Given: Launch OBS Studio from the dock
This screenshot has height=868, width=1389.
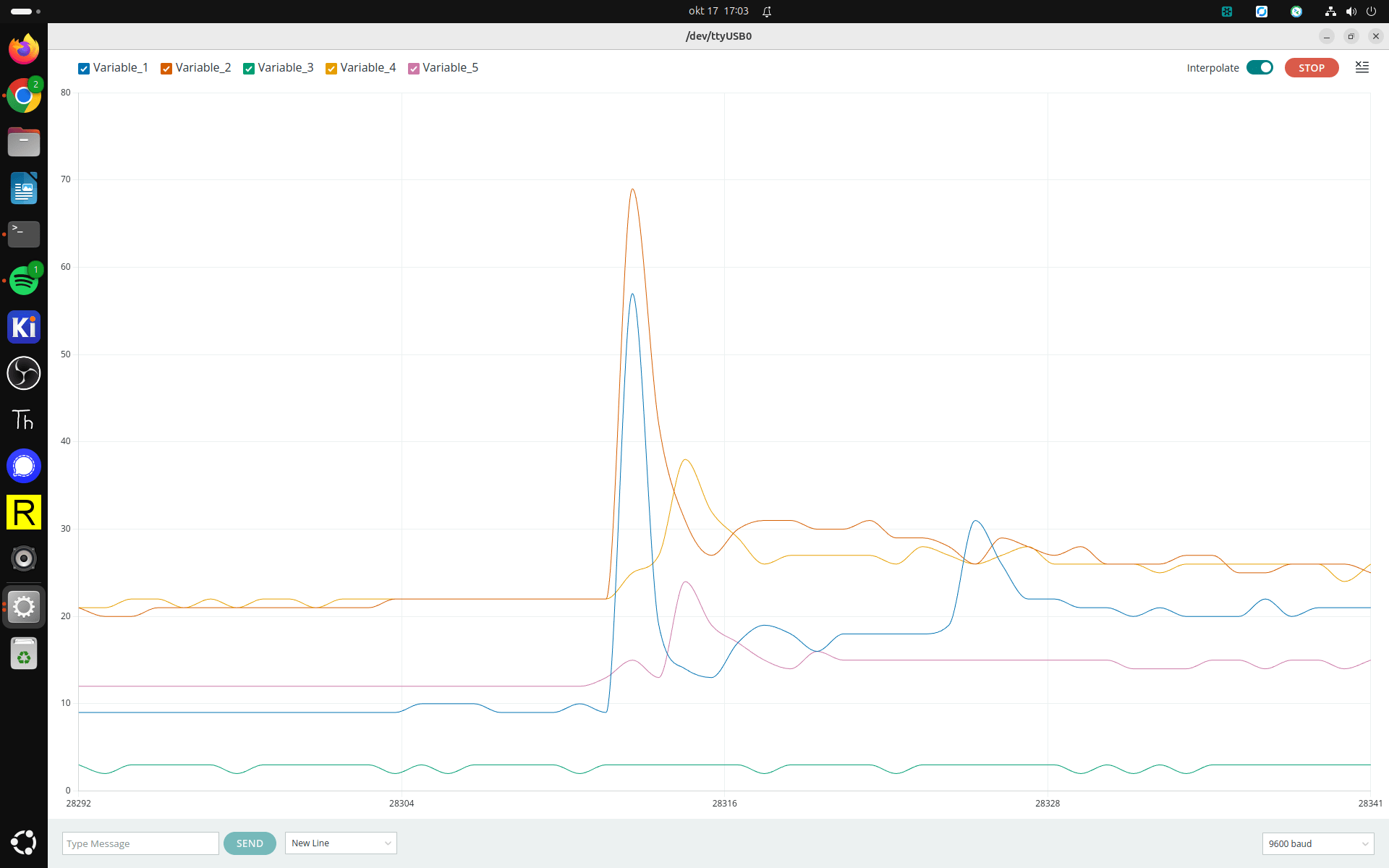Looking at the screenshot, I should click(x=24, y=373).
